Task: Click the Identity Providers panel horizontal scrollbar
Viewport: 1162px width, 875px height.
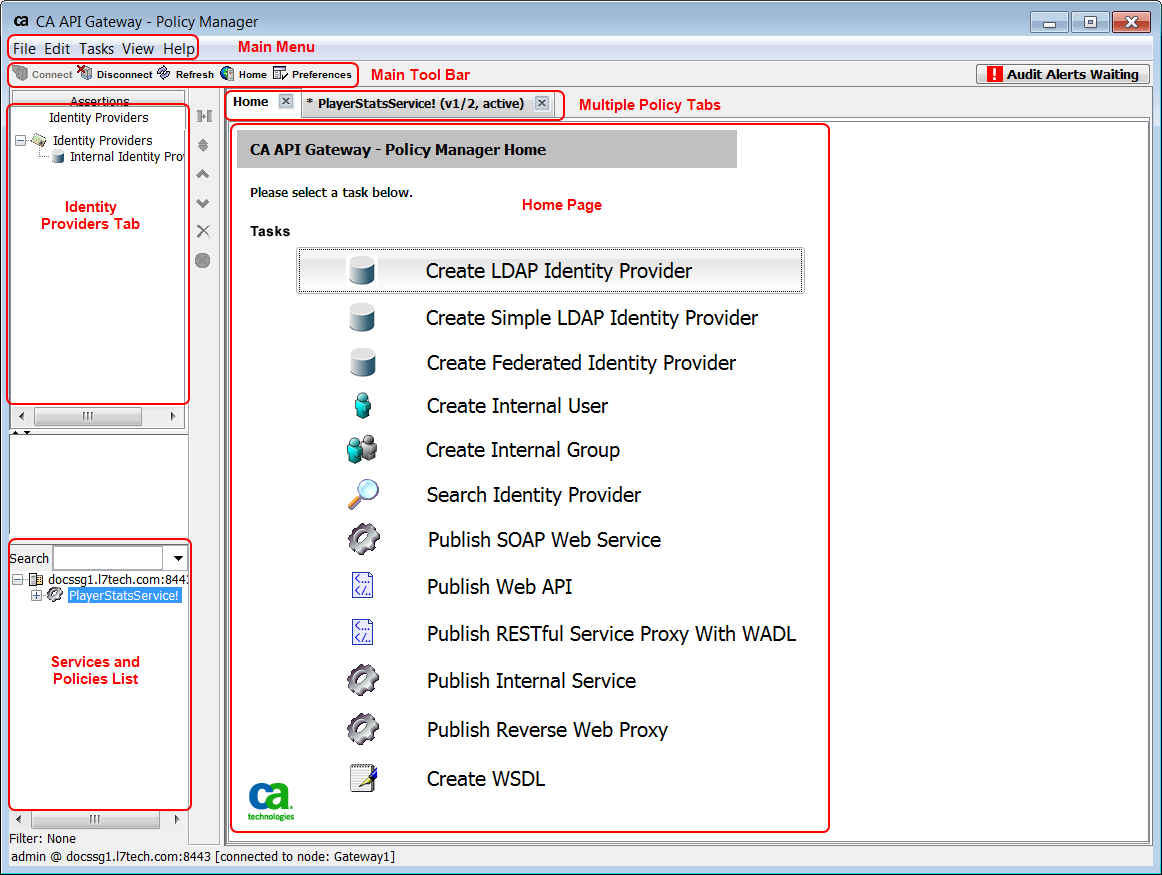Action: pos(87,416)
